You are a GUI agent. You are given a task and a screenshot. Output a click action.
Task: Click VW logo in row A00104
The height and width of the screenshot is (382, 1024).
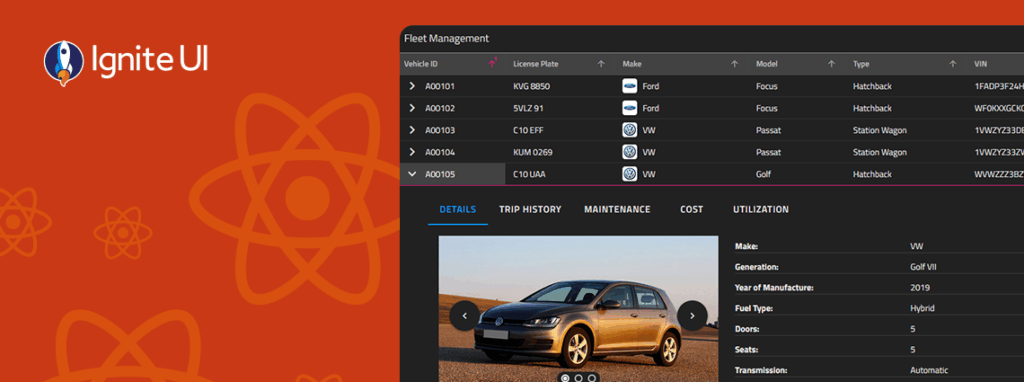630,152
